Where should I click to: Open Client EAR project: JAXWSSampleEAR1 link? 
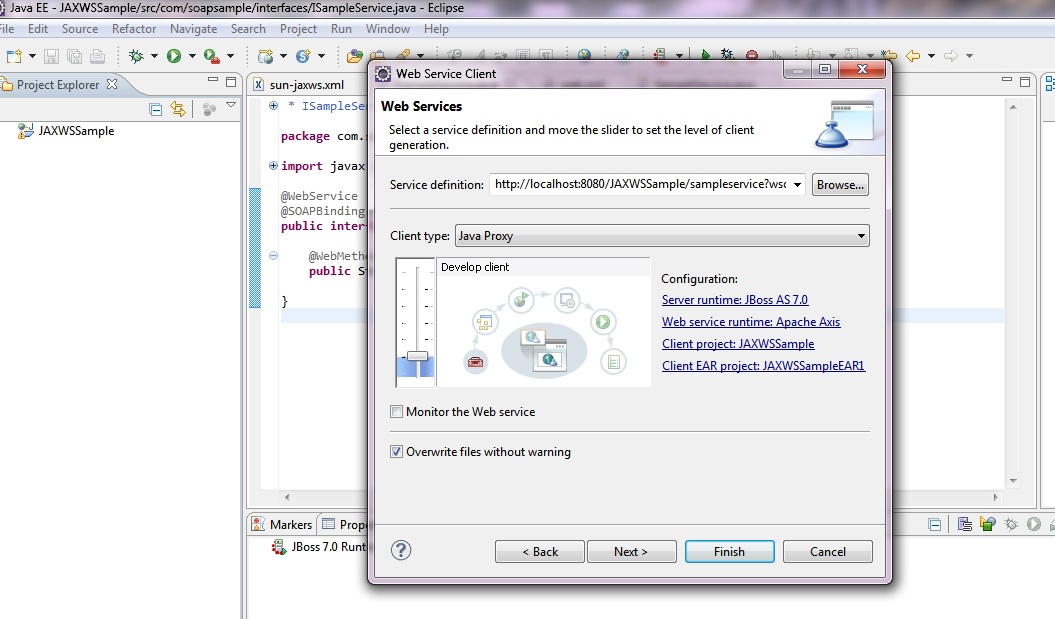click(763, 365)
